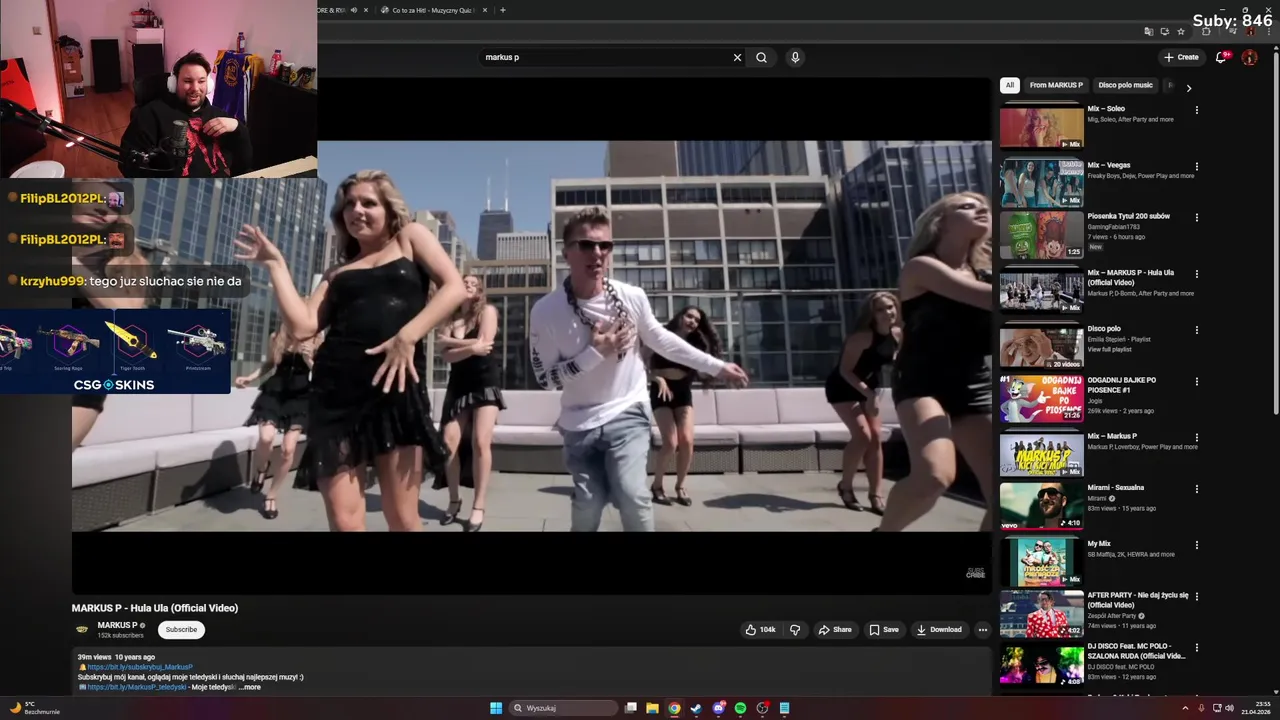Open 'Mix – Veegas' thumbnail
Image resolution: width=1280 pixels, height=720 pixels.
coord(1041,183)
